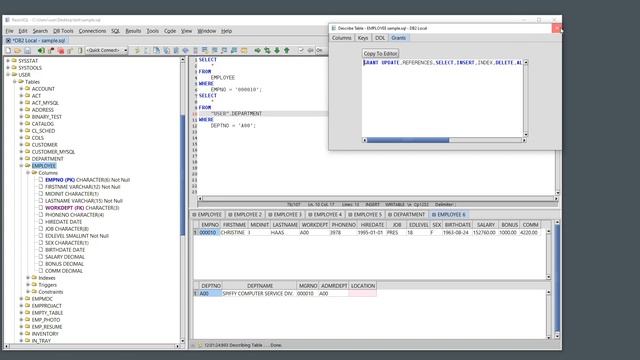Image resolution: width=640 pixels, height=360 pixels.
Task: Collapse the Tables folder node
Action: pyautogui.click(x=15, y=82)
